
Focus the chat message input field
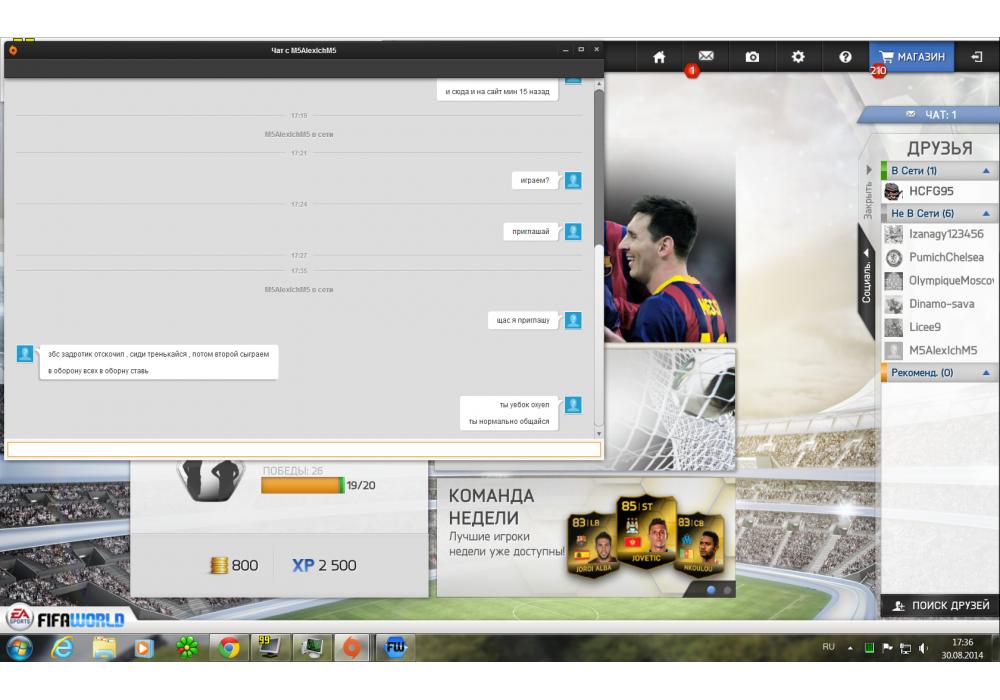pyautogui.click(x=304, y=450)
